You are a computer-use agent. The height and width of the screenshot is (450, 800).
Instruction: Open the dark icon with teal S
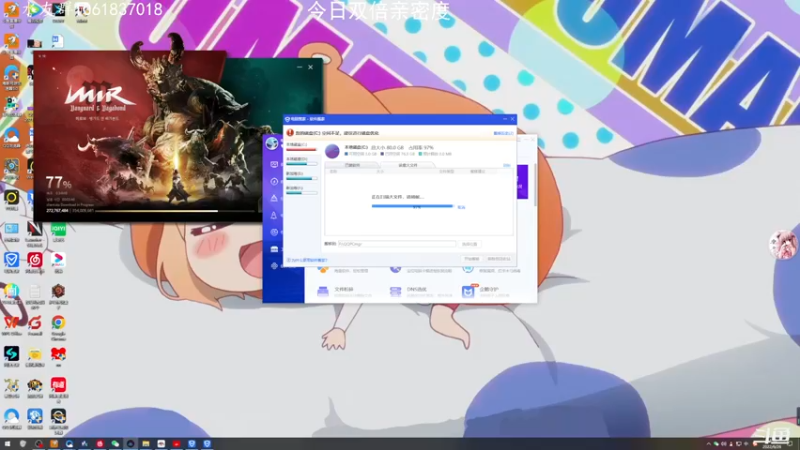[x=11, y=354]
